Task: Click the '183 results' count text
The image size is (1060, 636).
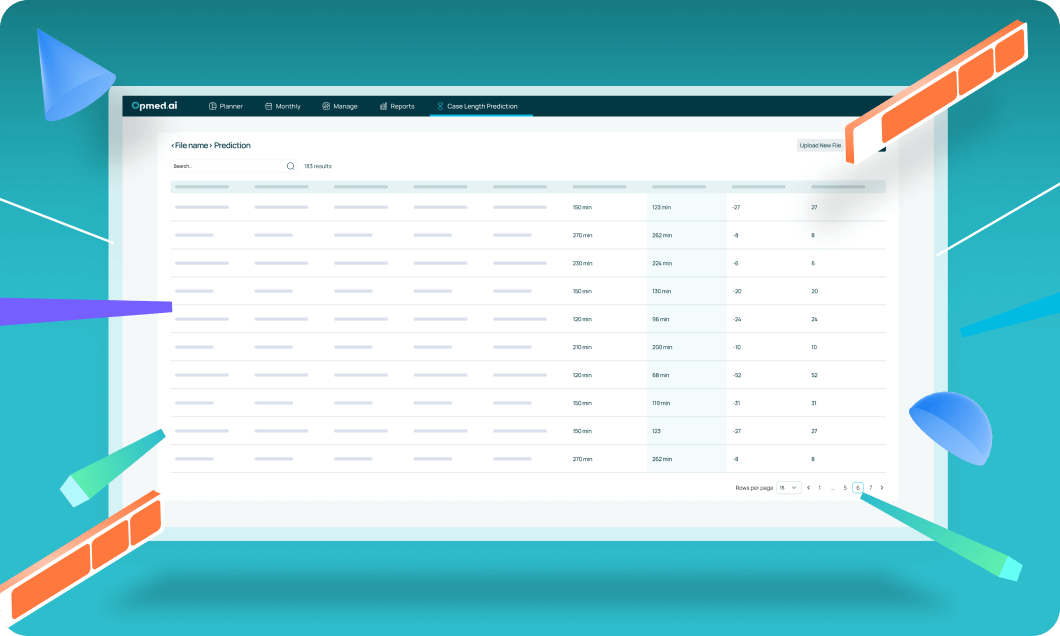Action: pos(318,166)
